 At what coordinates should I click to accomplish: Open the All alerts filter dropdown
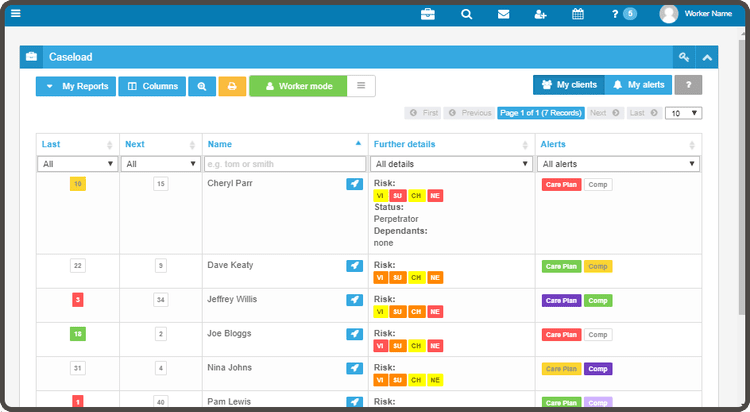point(618,164)
